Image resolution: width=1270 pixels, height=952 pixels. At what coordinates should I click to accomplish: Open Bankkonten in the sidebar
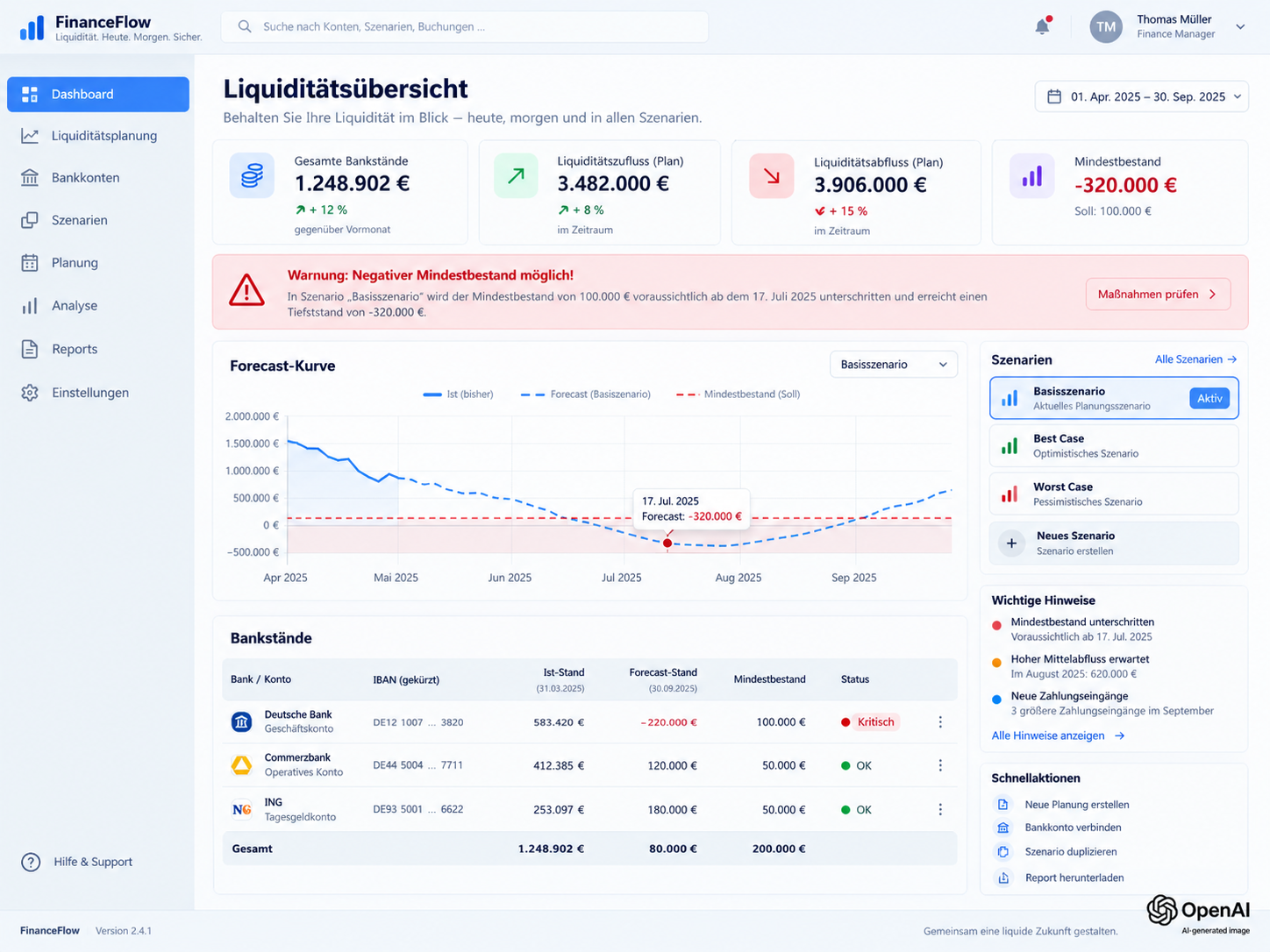[x=98, y=178]
